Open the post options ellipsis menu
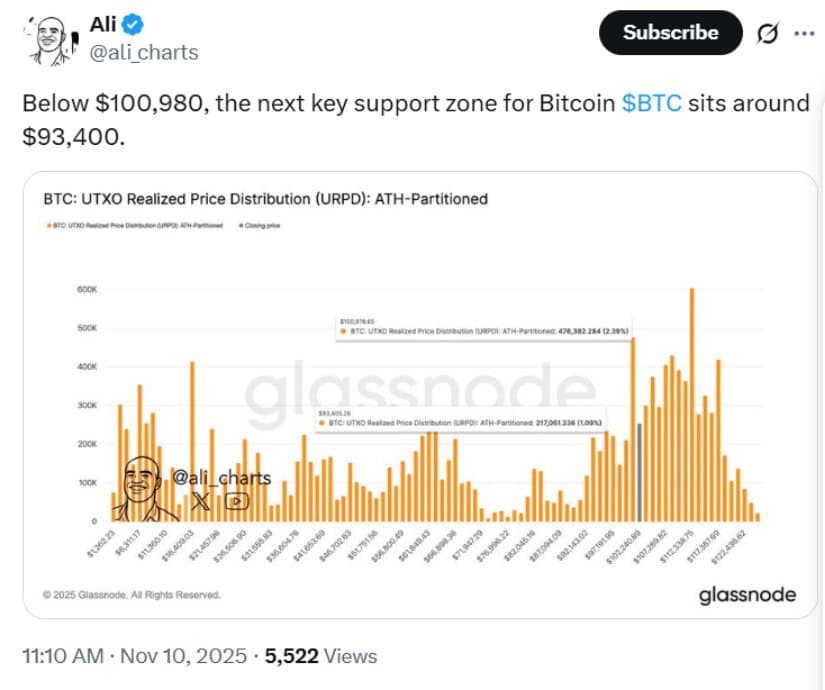Image resolution: width=825 pixels, height=690 pixels. click(x=806, y=33)
